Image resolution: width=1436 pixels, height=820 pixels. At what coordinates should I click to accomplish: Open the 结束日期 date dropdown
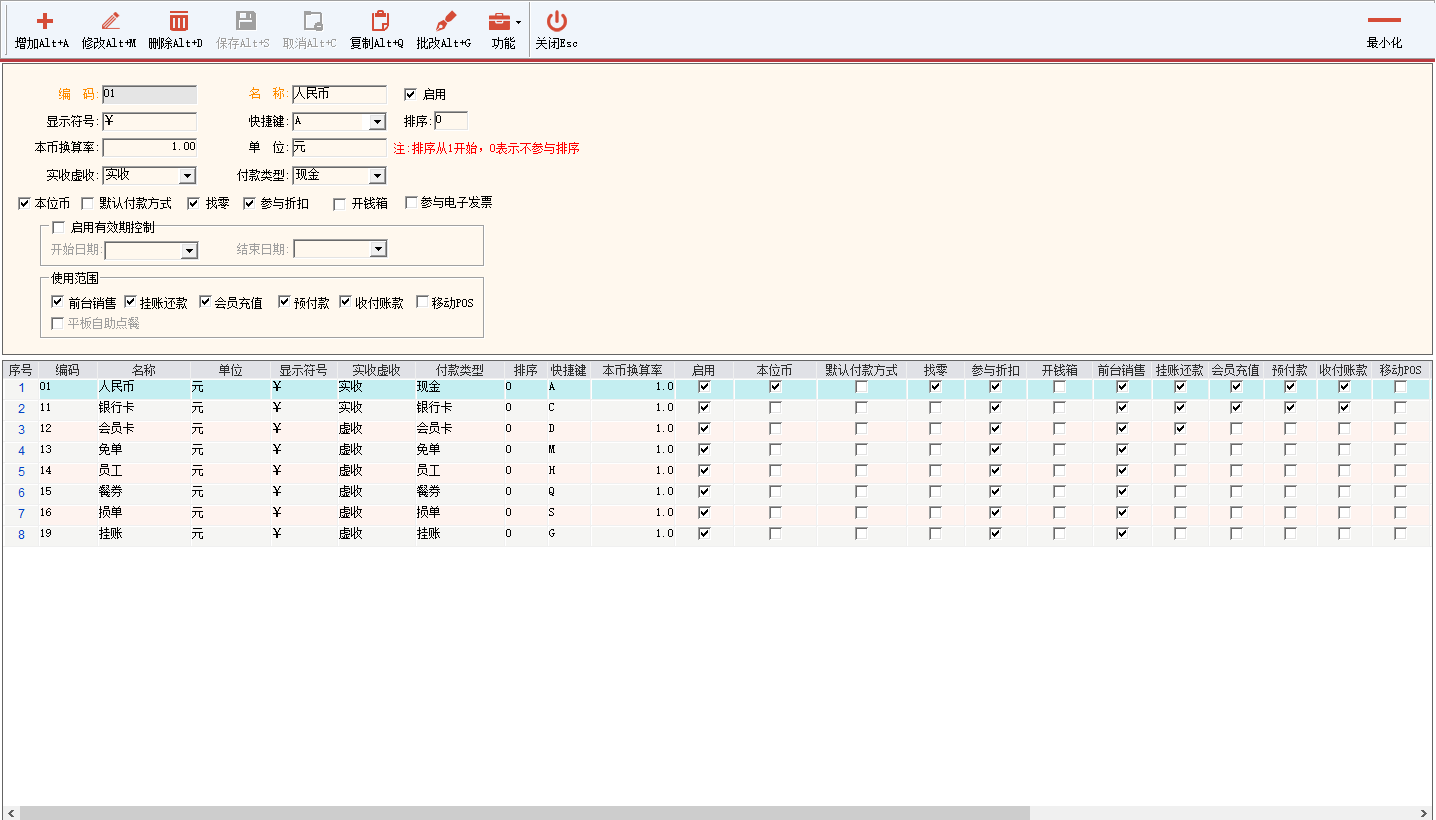[378, 249]
